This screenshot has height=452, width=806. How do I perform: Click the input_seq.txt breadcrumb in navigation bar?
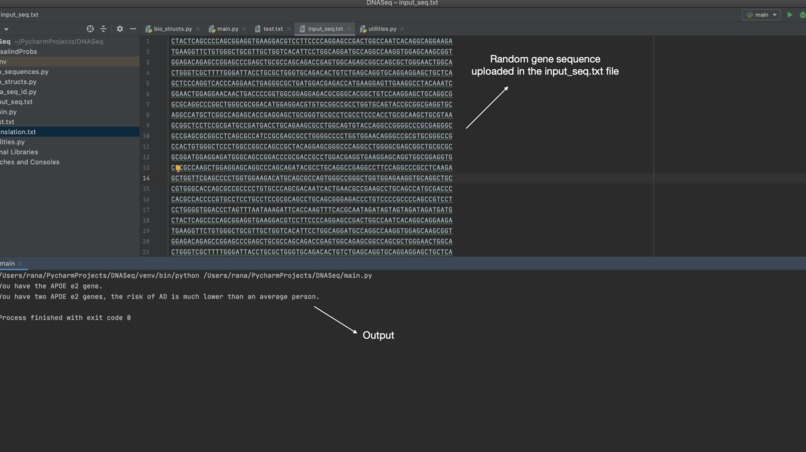point(19,15)
